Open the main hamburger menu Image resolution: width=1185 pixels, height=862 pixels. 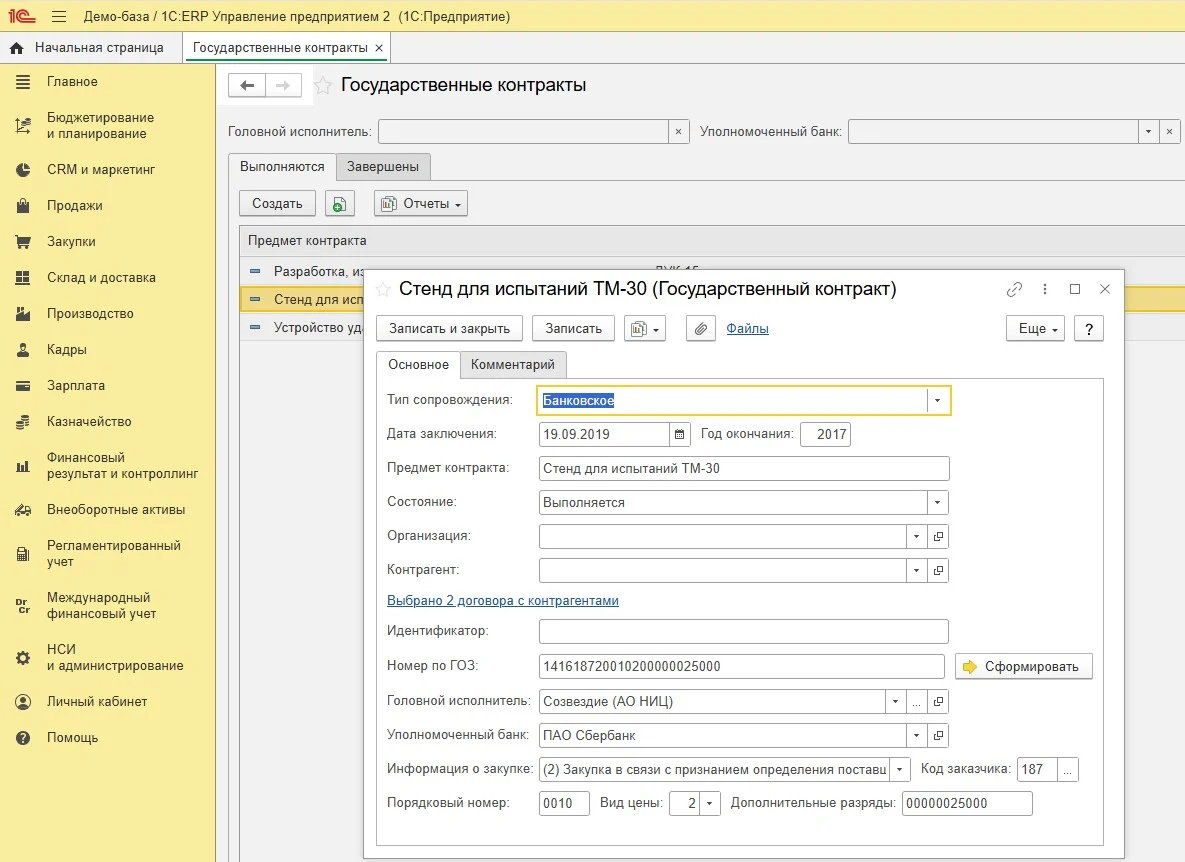click(x=59, y=17)
